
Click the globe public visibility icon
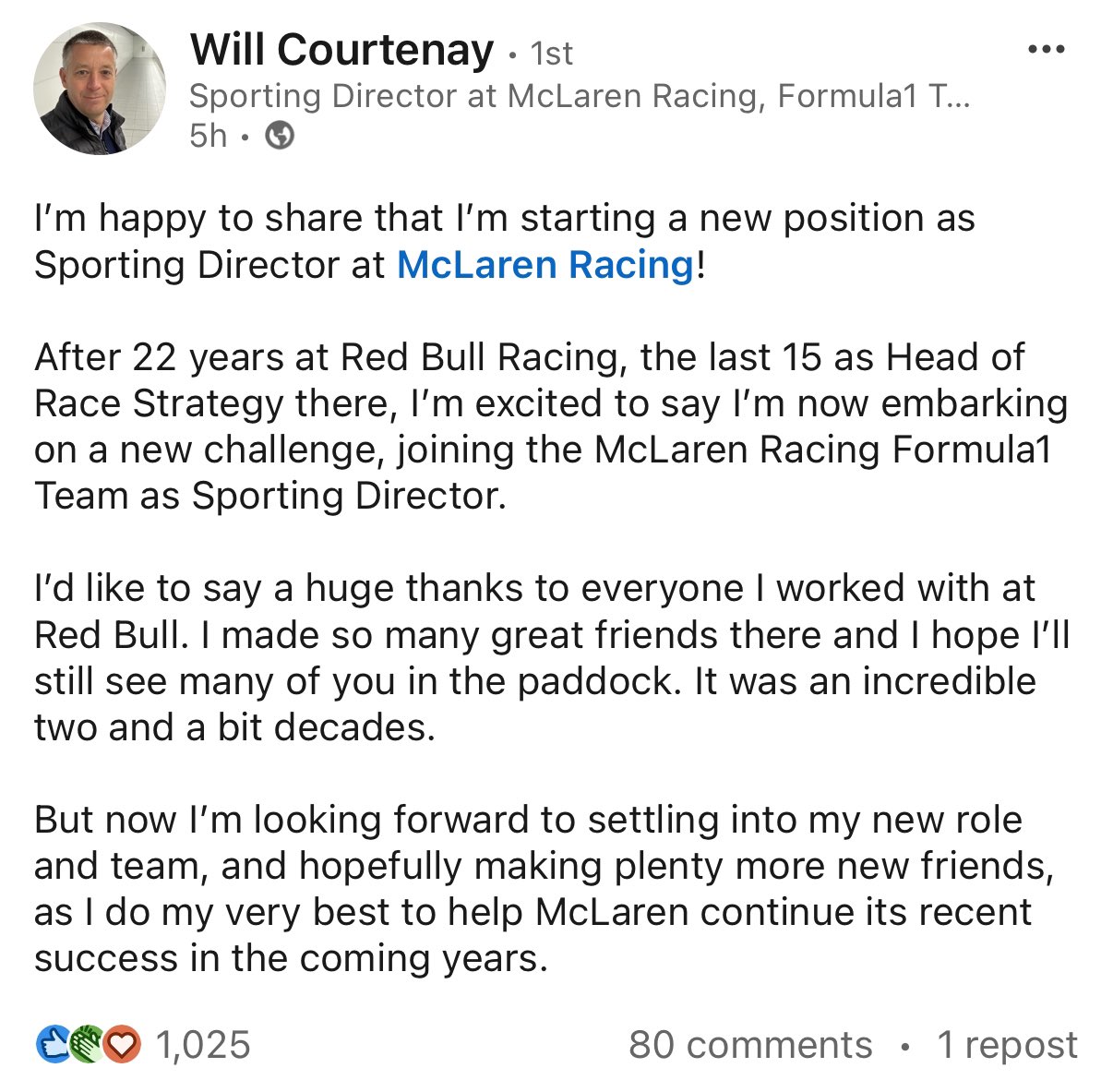pyautogui.click(x=280, y=137)
